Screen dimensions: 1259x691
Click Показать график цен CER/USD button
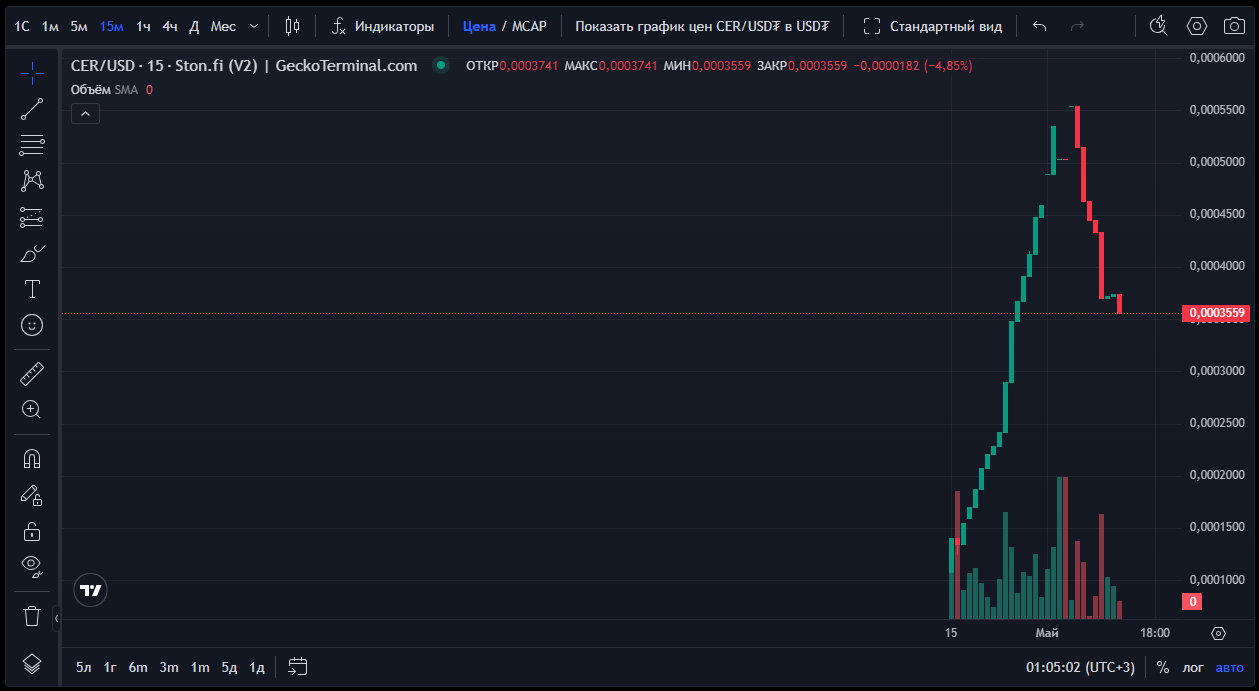click(x=701, y=26)
